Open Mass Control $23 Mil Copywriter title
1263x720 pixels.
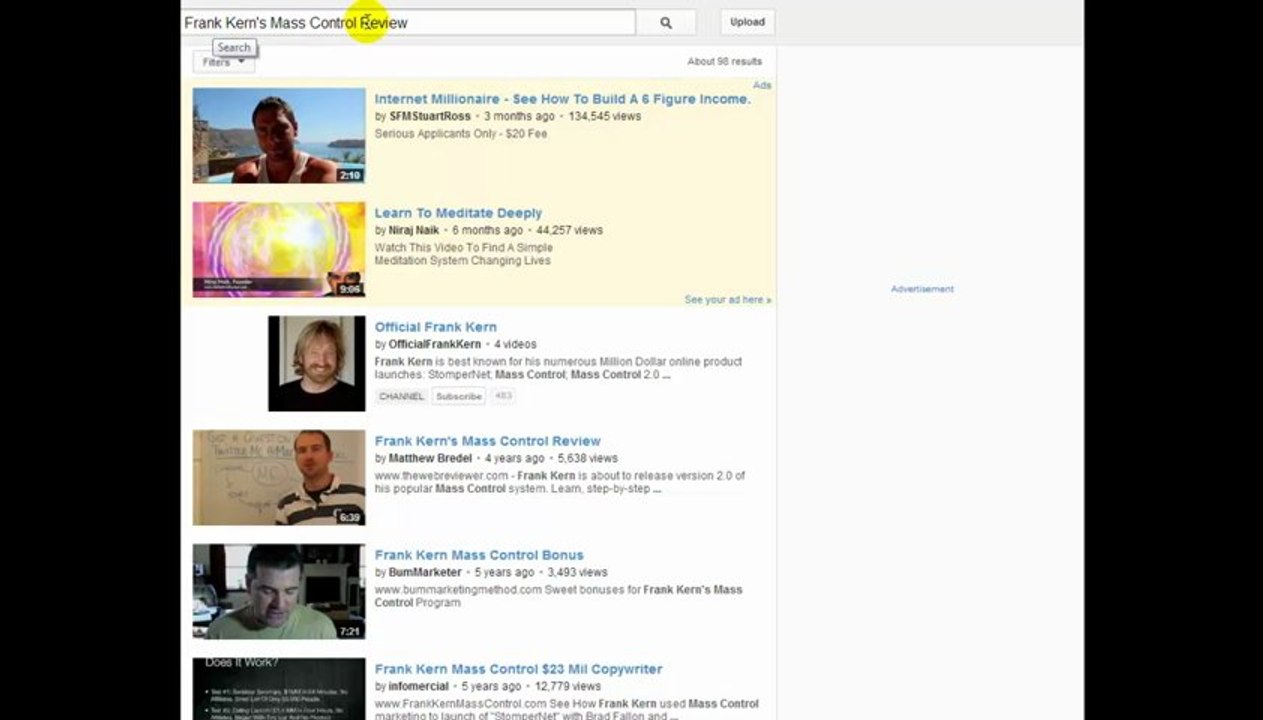tap(519, 669)
